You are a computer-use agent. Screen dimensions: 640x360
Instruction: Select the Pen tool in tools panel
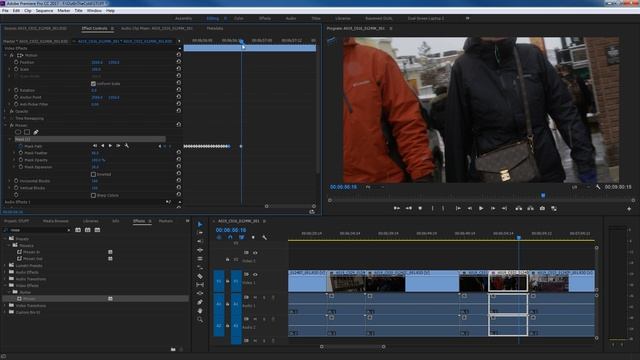[x=200, y=302]
